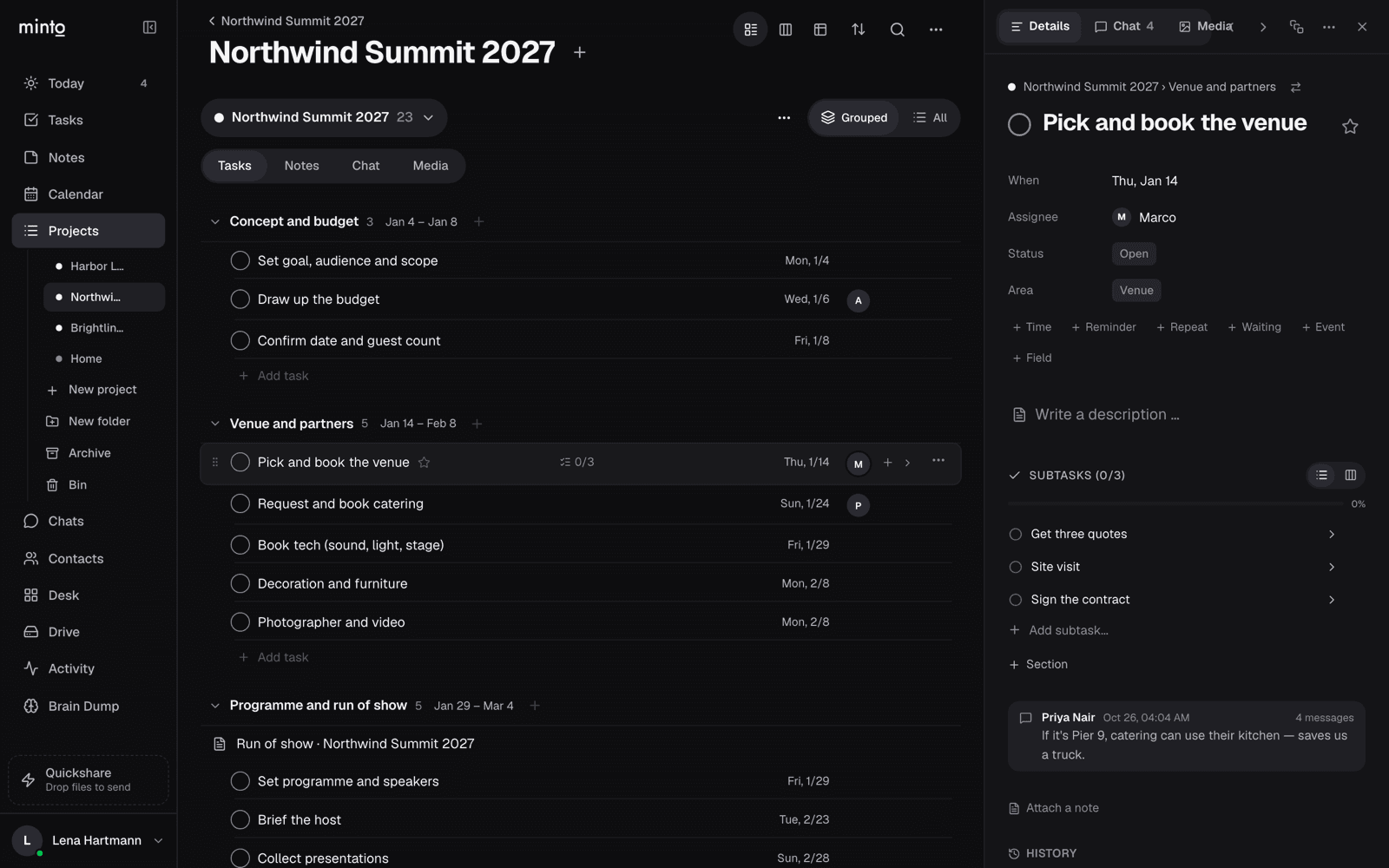Screen dimensions: 1389x868
Task: Open Drive in sidebar
Action: (87, 632)
